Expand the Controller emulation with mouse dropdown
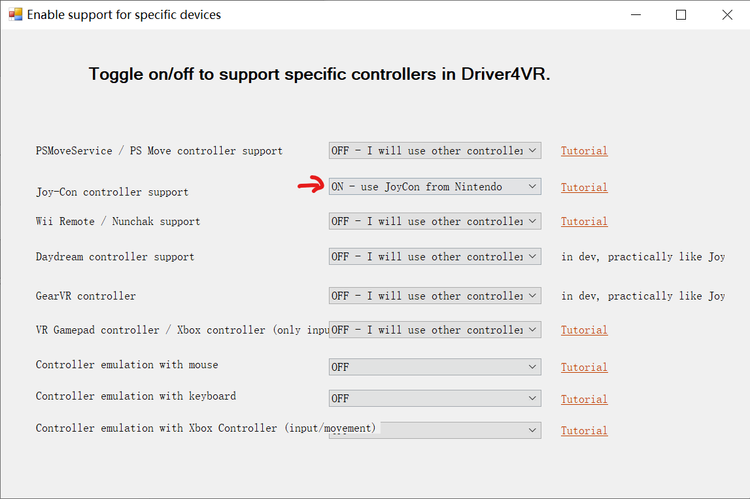 (x=435, y=367)
